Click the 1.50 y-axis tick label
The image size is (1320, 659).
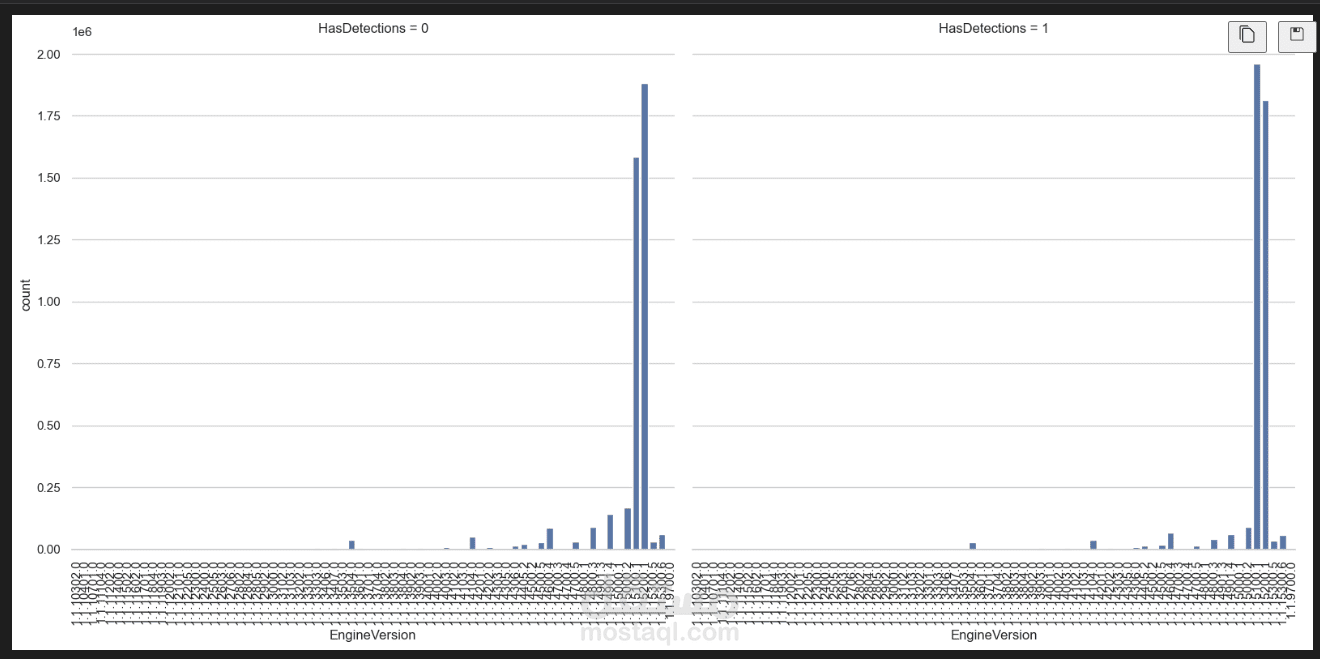coord(49,178)
